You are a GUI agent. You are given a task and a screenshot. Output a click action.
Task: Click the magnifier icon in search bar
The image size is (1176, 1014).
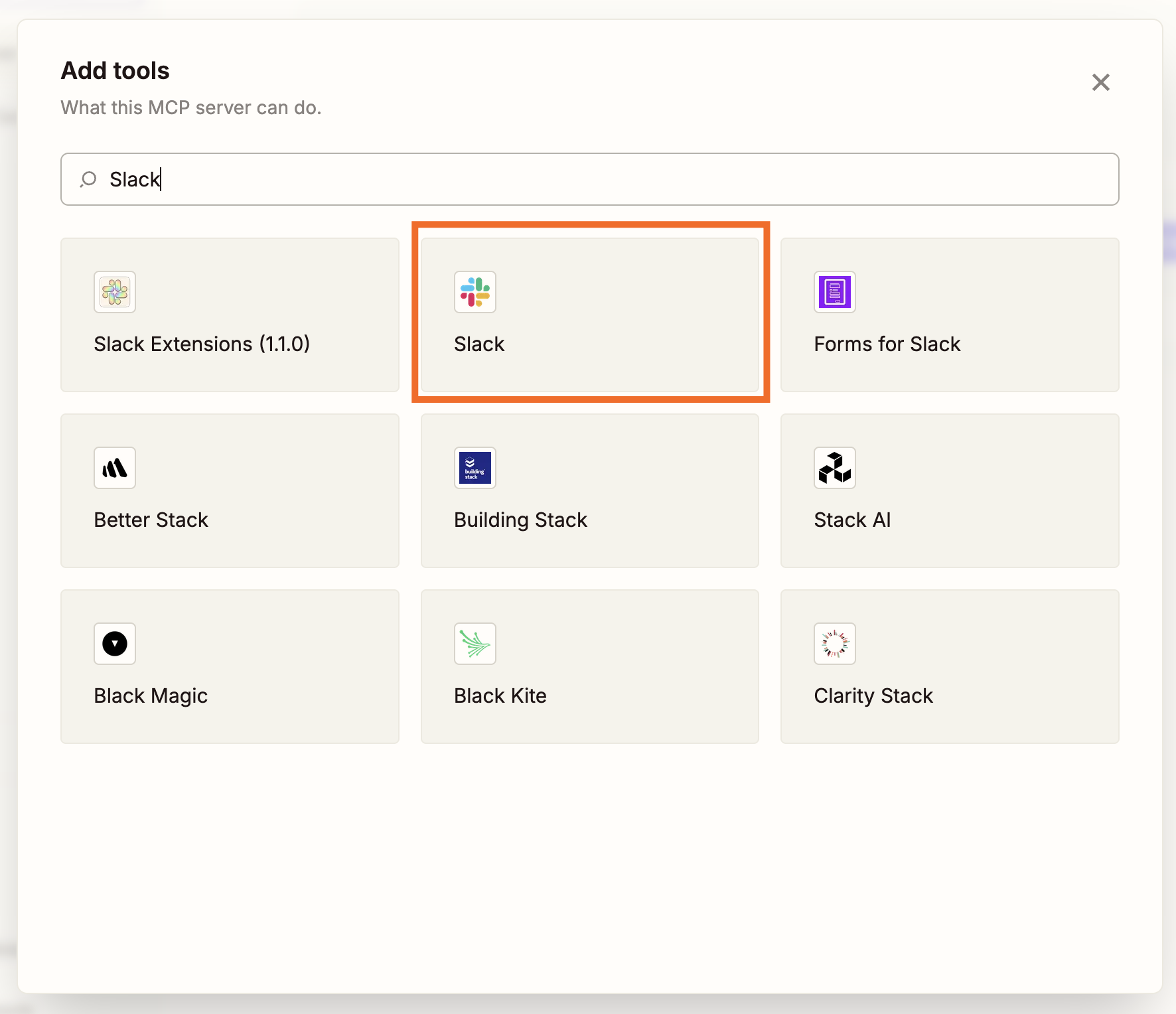[x=88, y=179]
